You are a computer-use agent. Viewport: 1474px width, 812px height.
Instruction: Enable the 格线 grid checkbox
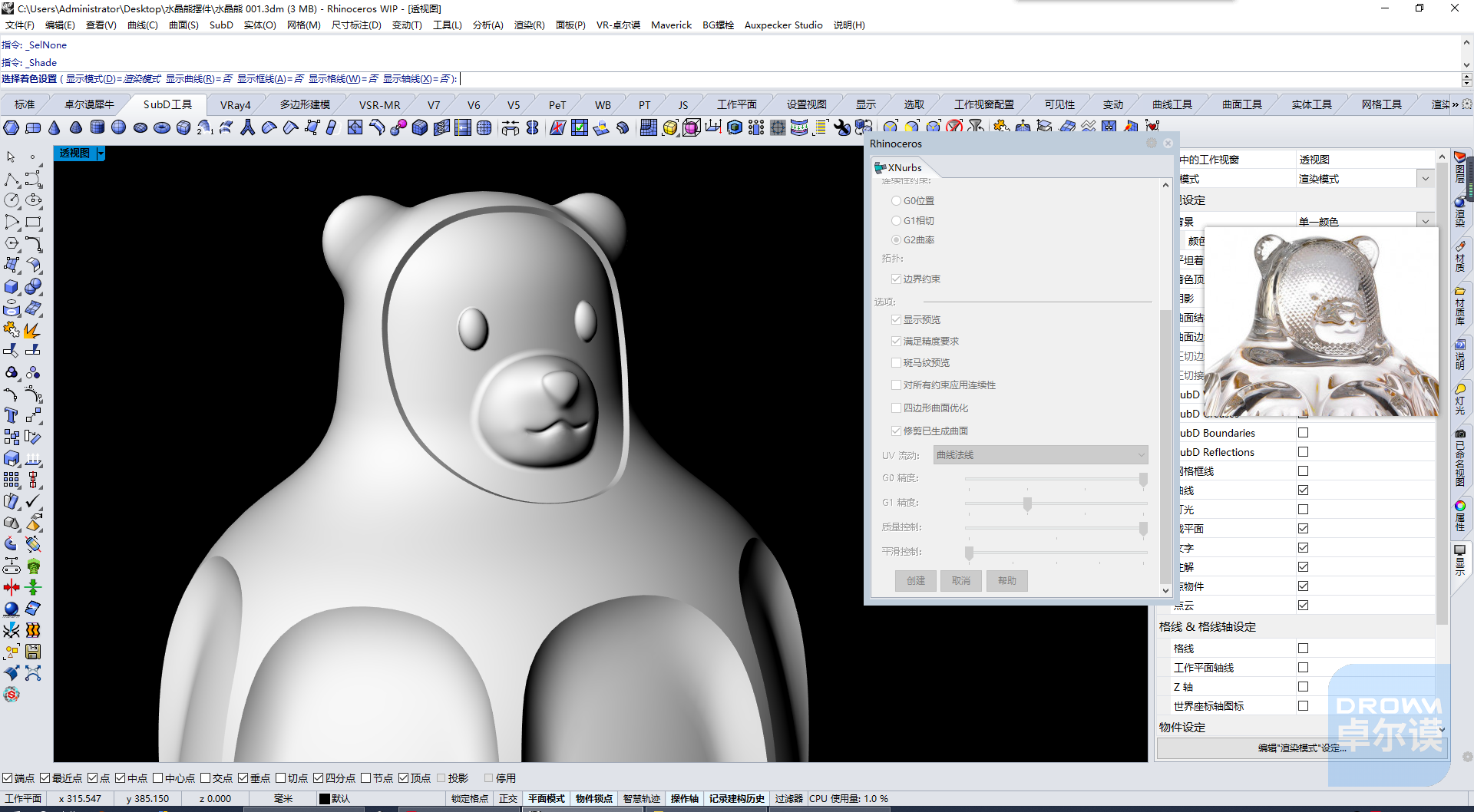(1303, 649)
